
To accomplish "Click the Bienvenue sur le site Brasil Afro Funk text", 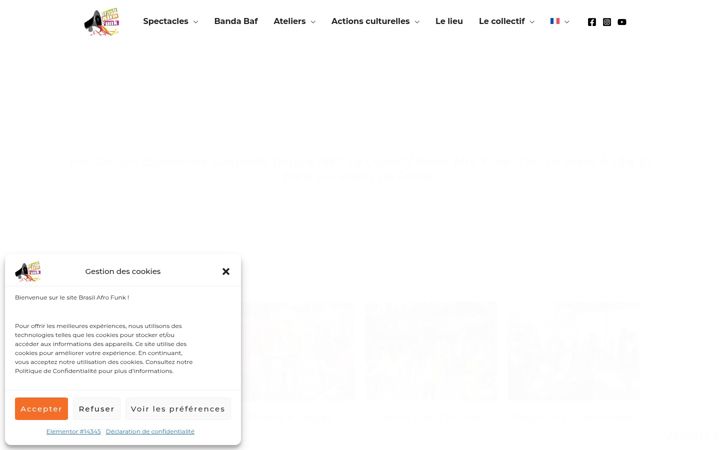I will click(x=72, y=298).
